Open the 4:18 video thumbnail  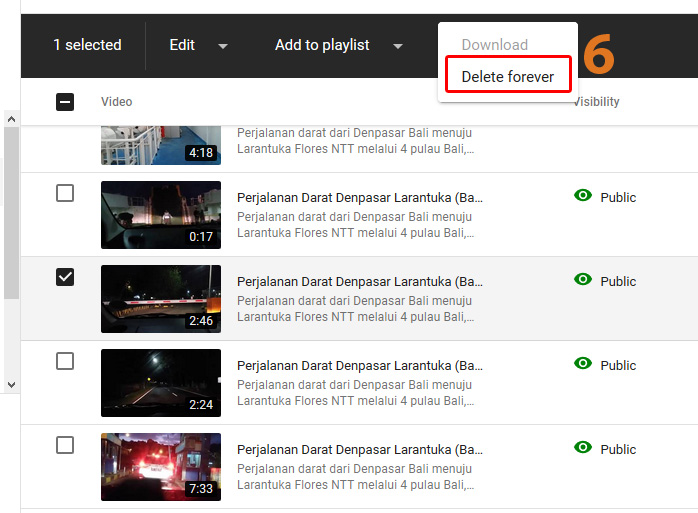[161, 145]
